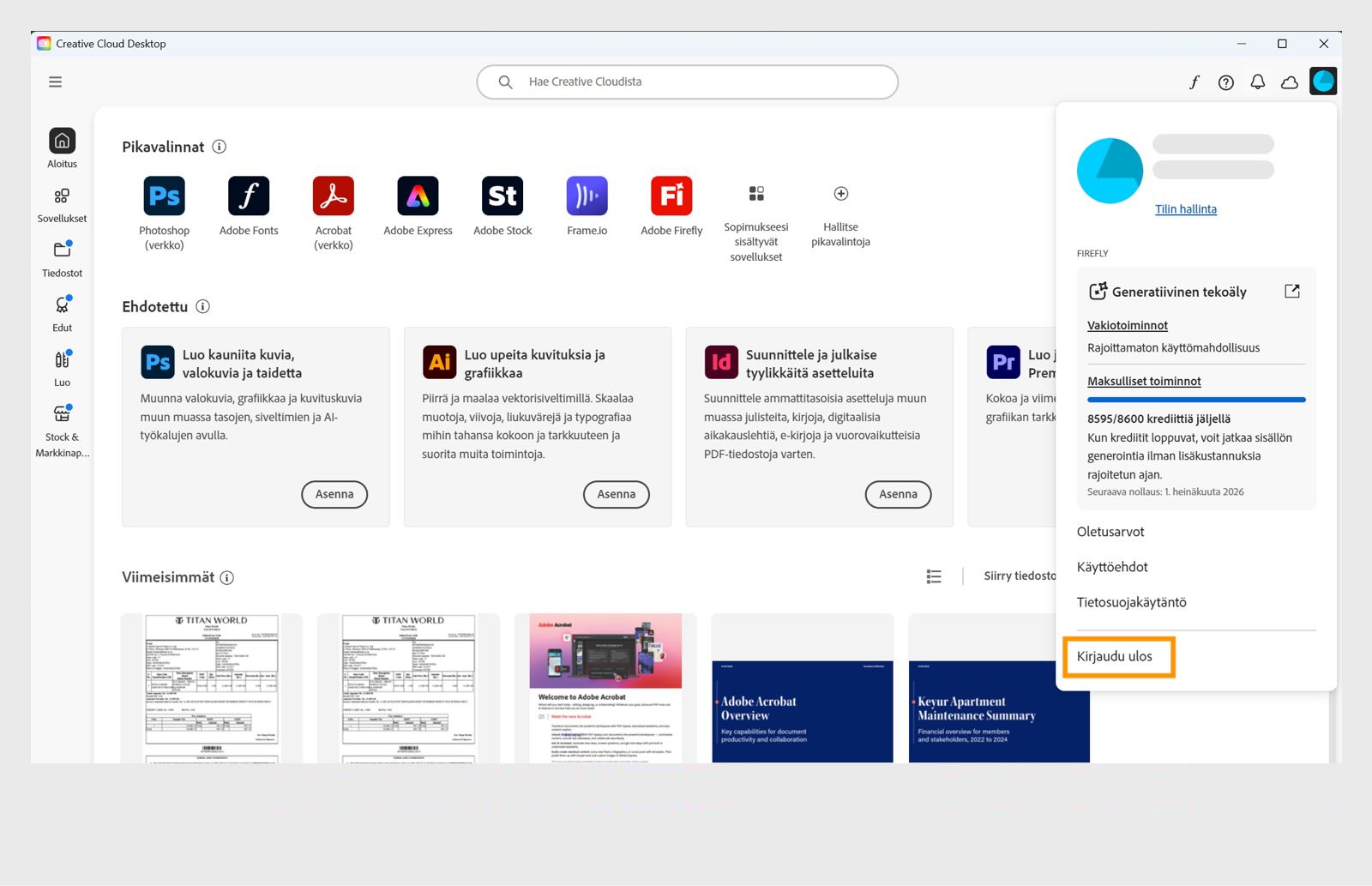Minimize the Creative Cloud Desktop window
This screenshot has width=1372, height=886.
pyautogui.click(x=1242, y=44)
